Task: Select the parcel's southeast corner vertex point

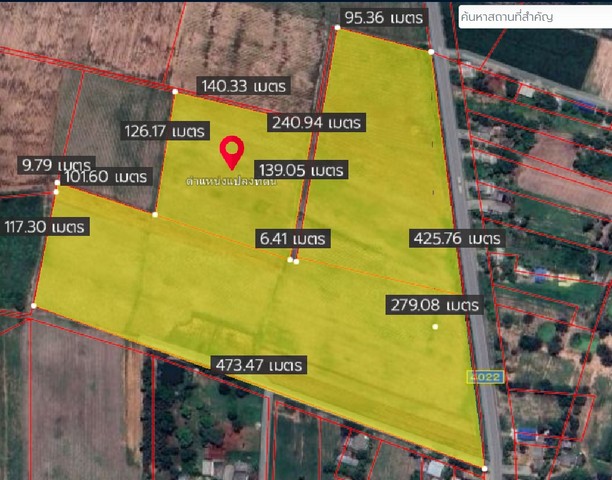Action: [484, 468]
